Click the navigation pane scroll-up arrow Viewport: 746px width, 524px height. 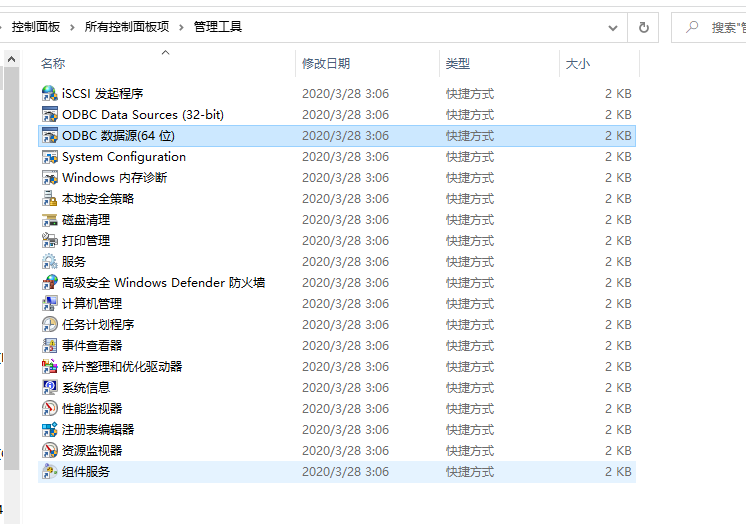(11, 59)
